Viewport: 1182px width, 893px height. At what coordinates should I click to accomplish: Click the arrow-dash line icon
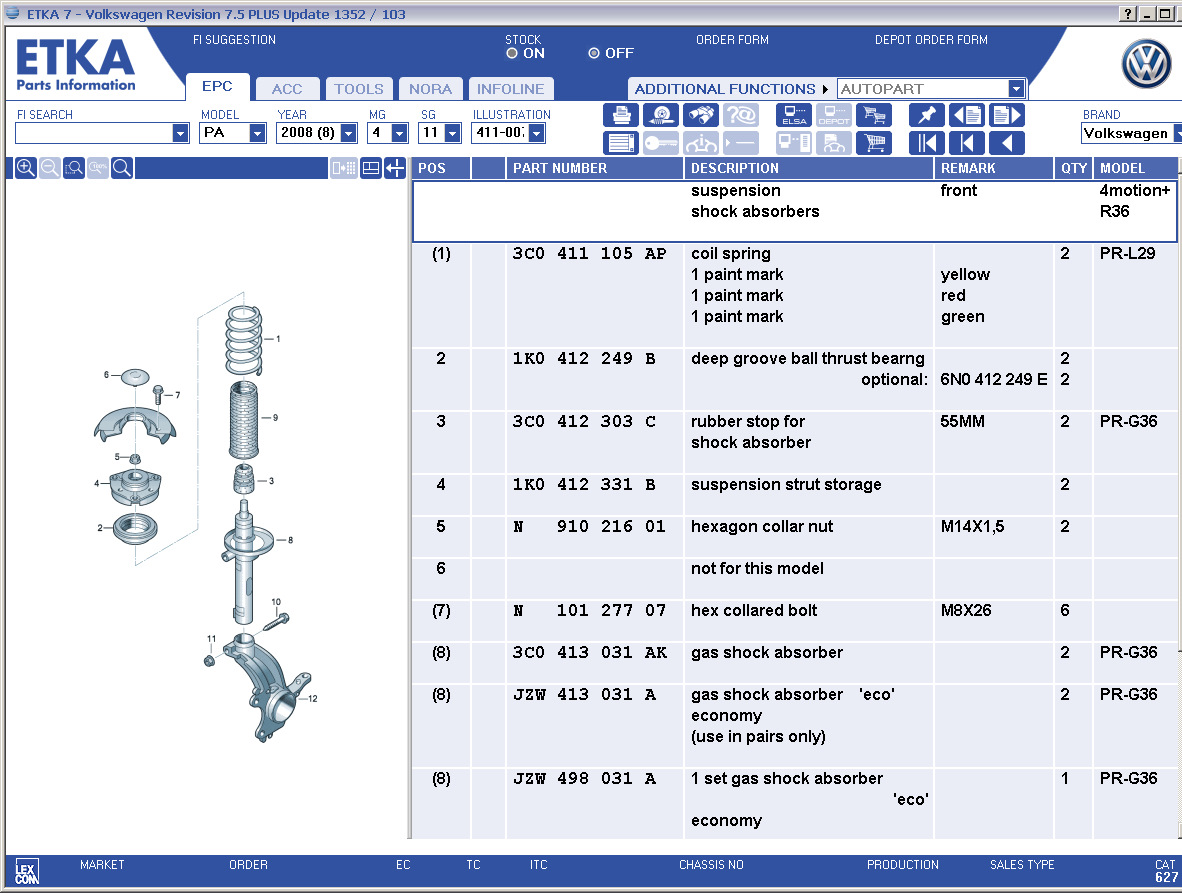click(x=741, y=142)
